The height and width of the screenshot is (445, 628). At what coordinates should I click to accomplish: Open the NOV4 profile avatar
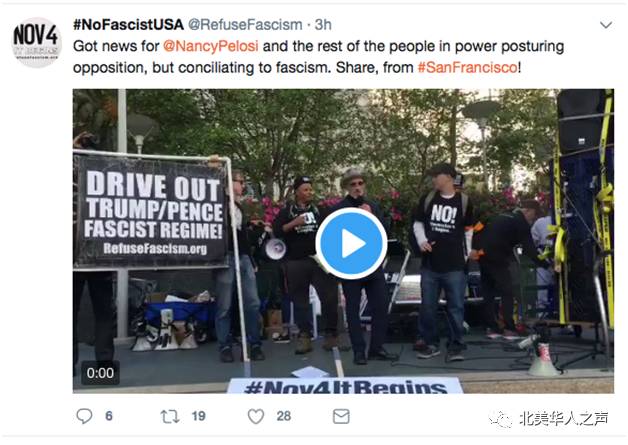[x=36, y=42]
